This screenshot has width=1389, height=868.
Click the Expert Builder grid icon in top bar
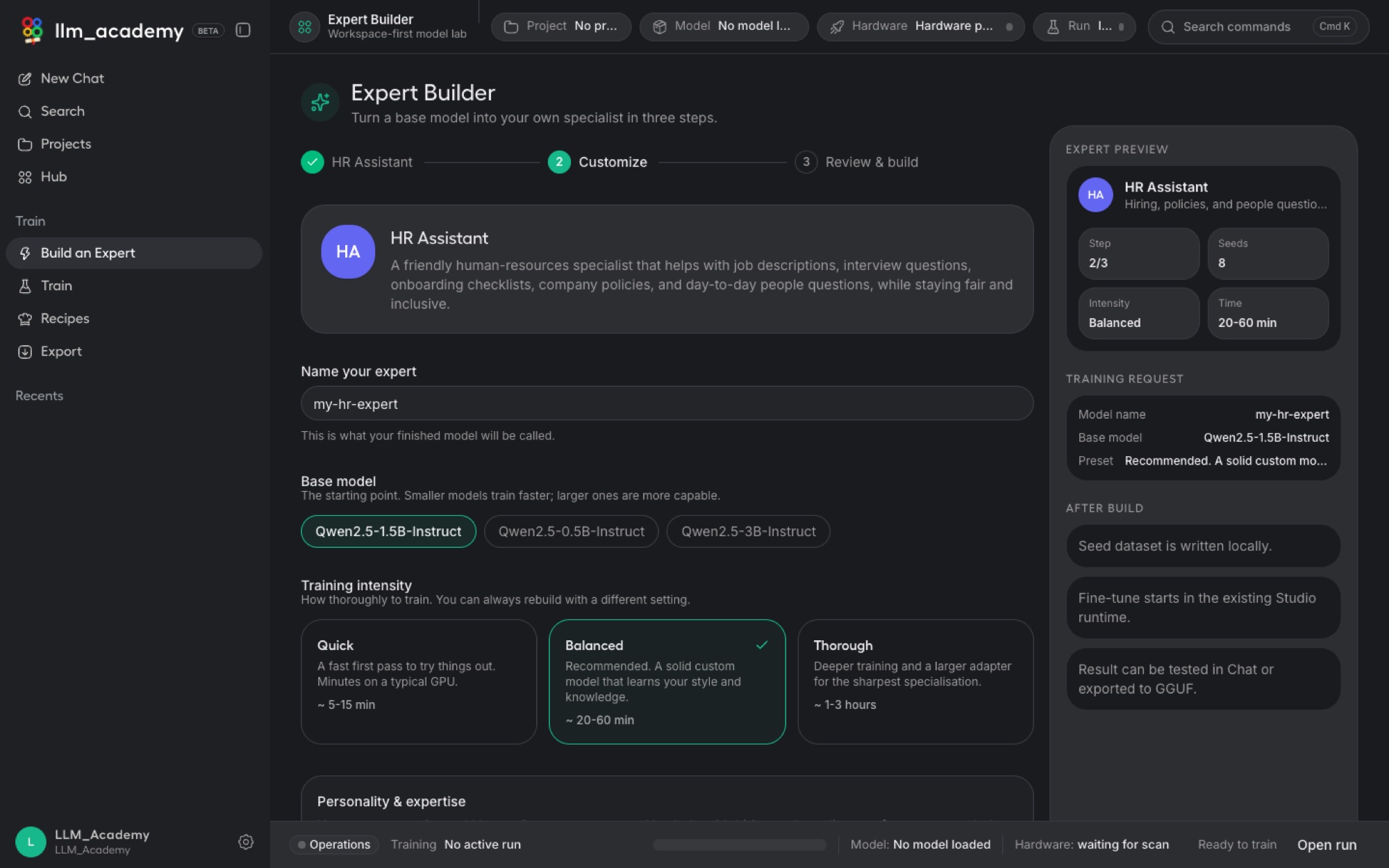(x=304, y=27)
